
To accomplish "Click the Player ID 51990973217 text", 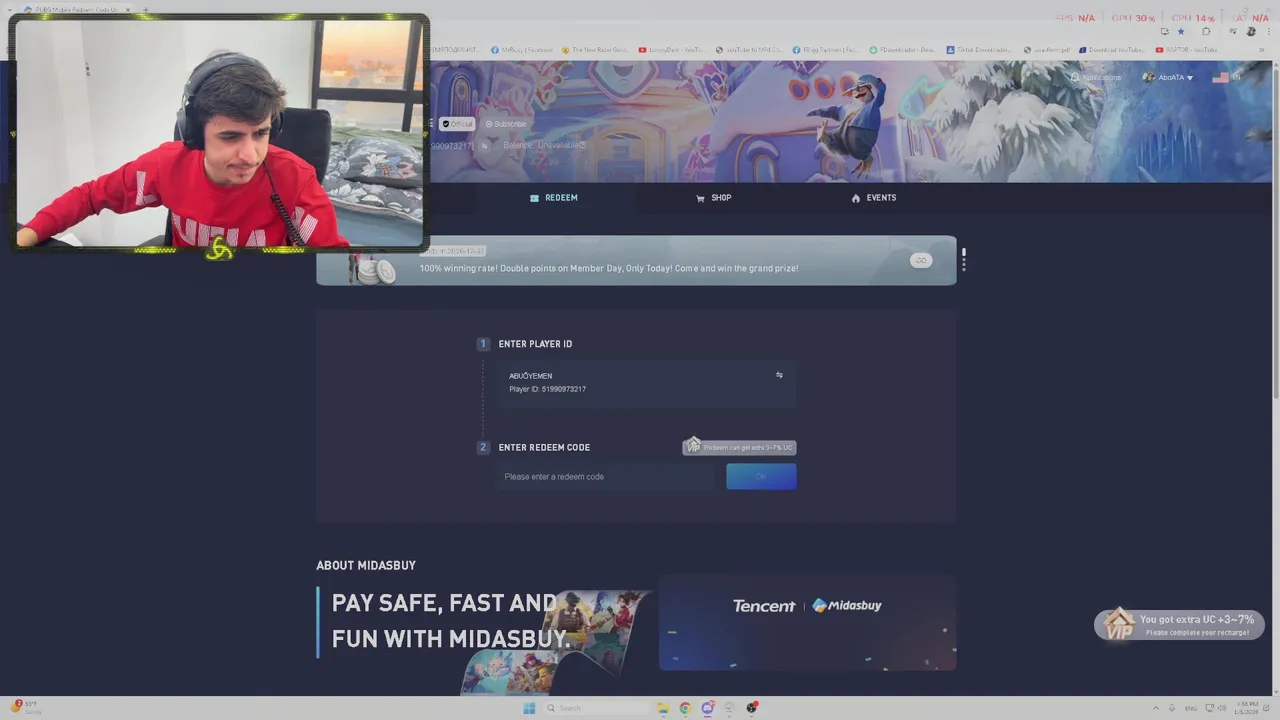I will pyautogui.click(x=547, y=389).
